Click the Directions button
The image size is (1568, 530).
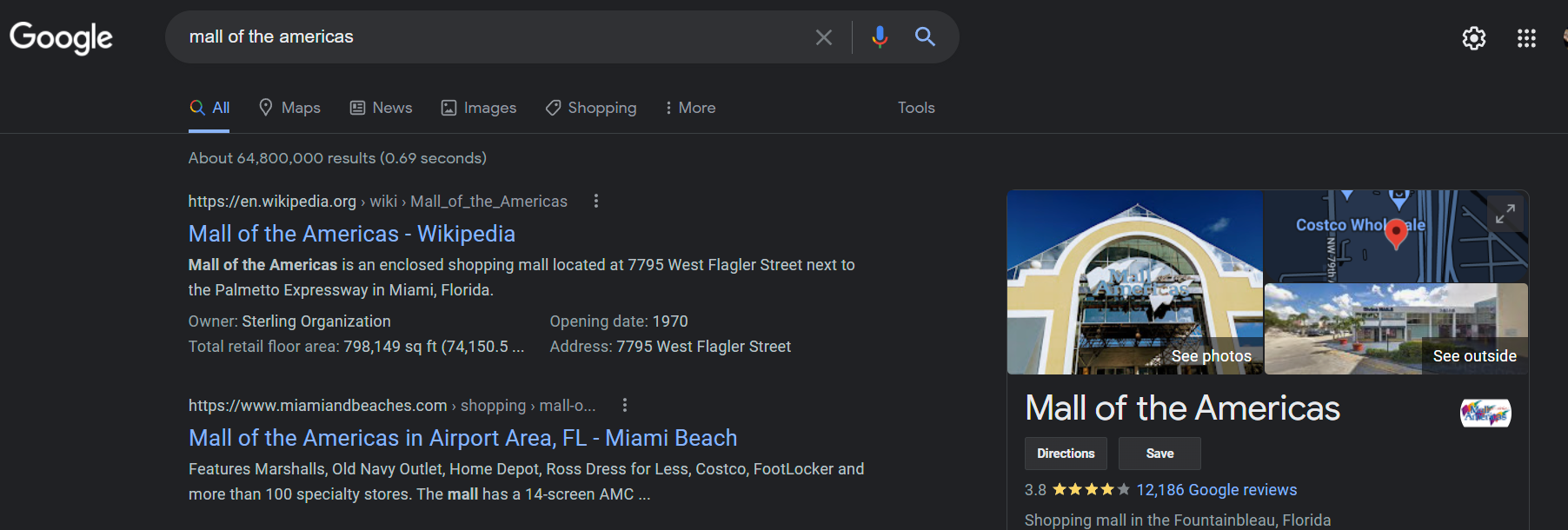[x=1065, y=454]
